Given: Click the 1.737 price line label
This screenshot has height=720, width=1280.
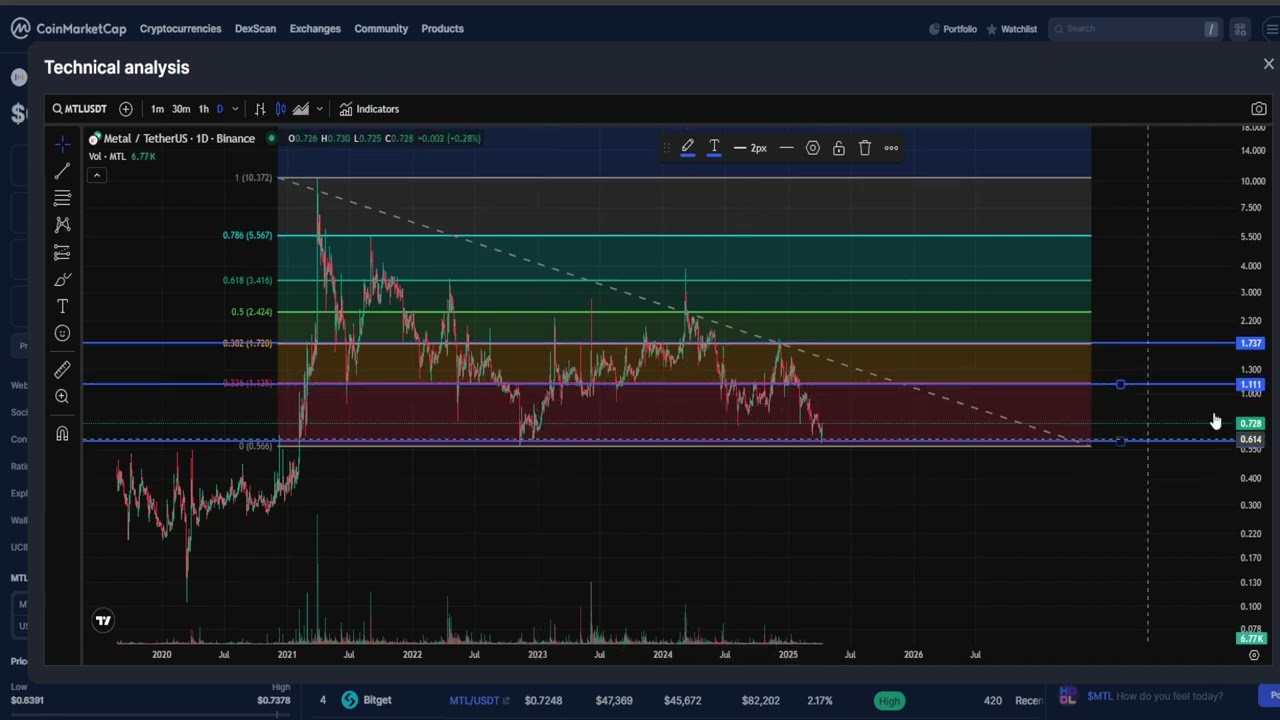Looking at the screenshot, I should tap(1251, 343).
